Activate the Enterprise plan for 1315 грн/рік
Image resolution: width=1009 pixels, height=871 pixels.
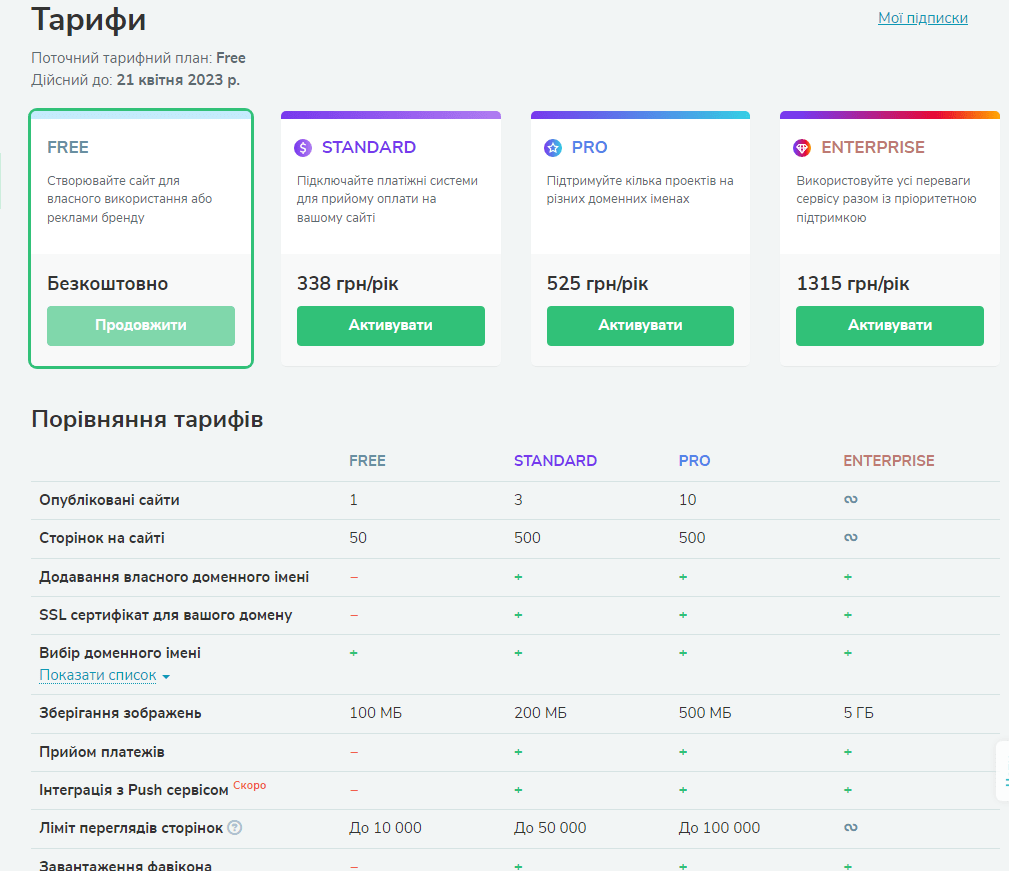[889, 326]
